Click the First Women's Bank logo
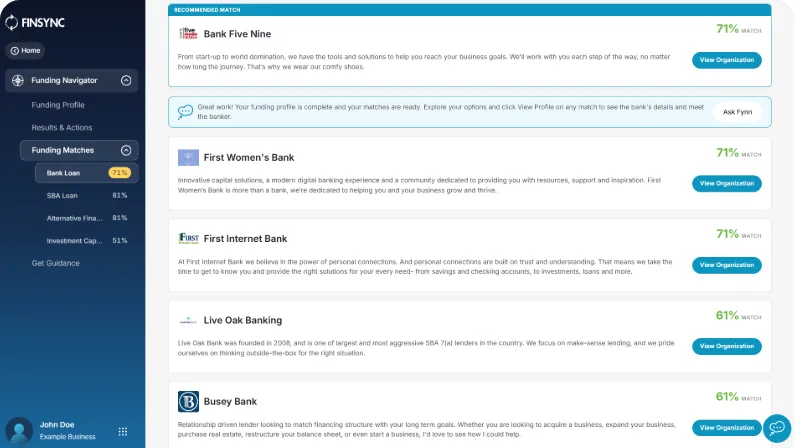Screen dimensions: 794x448 pyautogui.click(x=188, y=157)
